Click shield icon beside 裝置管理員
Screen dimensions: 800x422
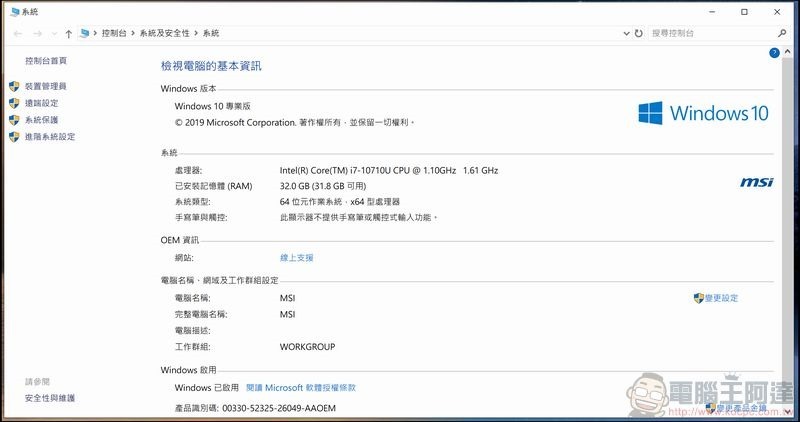click(x=14, y=86)
